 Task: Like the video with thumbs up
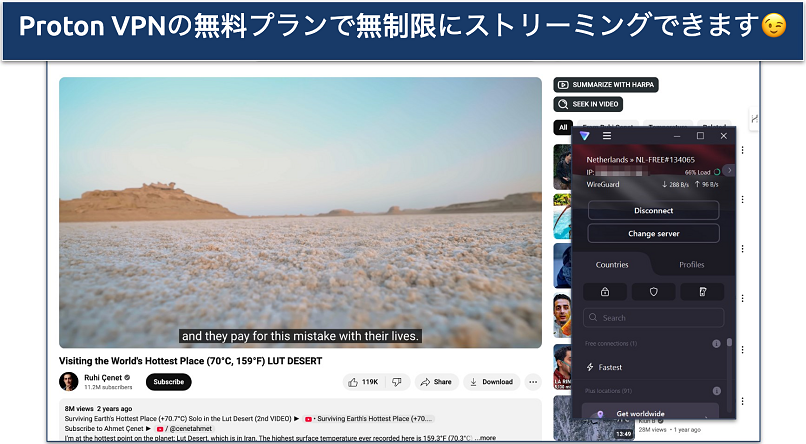(362, 382)
